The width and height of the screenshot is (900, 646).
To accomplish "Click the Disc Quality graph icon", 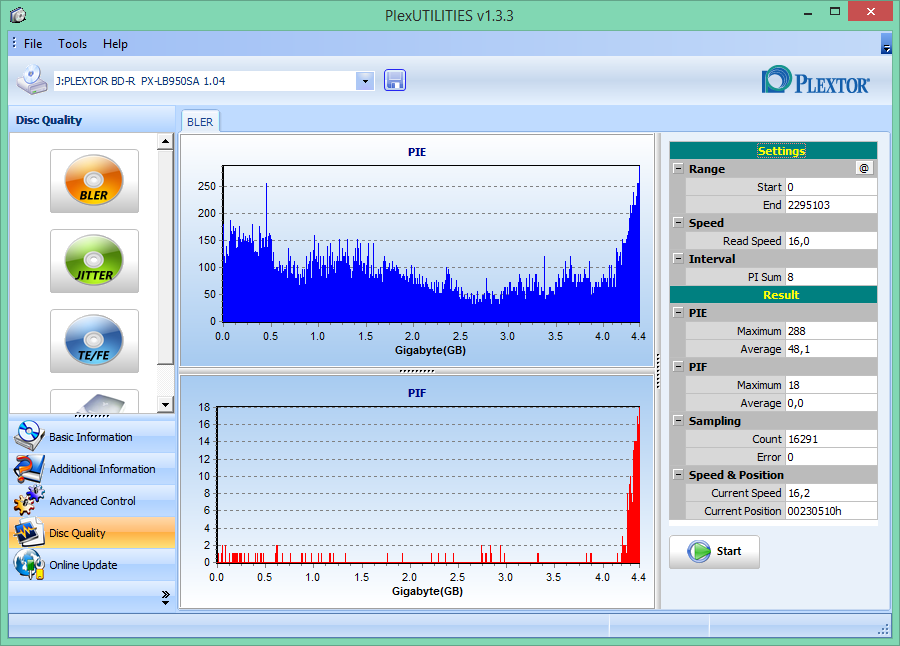I will 29,532.
